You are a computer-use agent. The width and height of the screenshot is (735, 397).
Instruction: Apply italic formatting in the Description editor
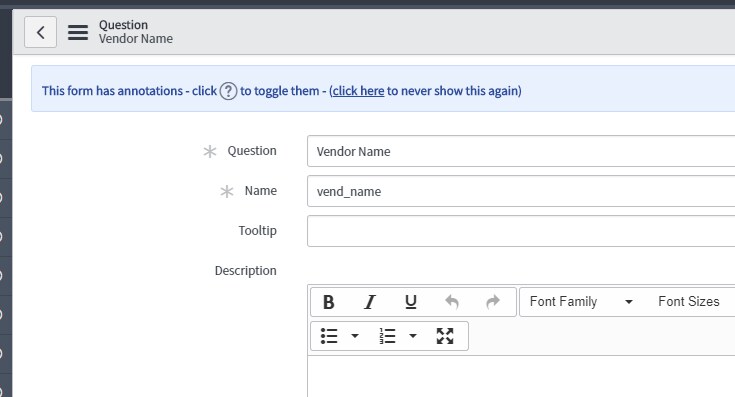pos(370,302)
